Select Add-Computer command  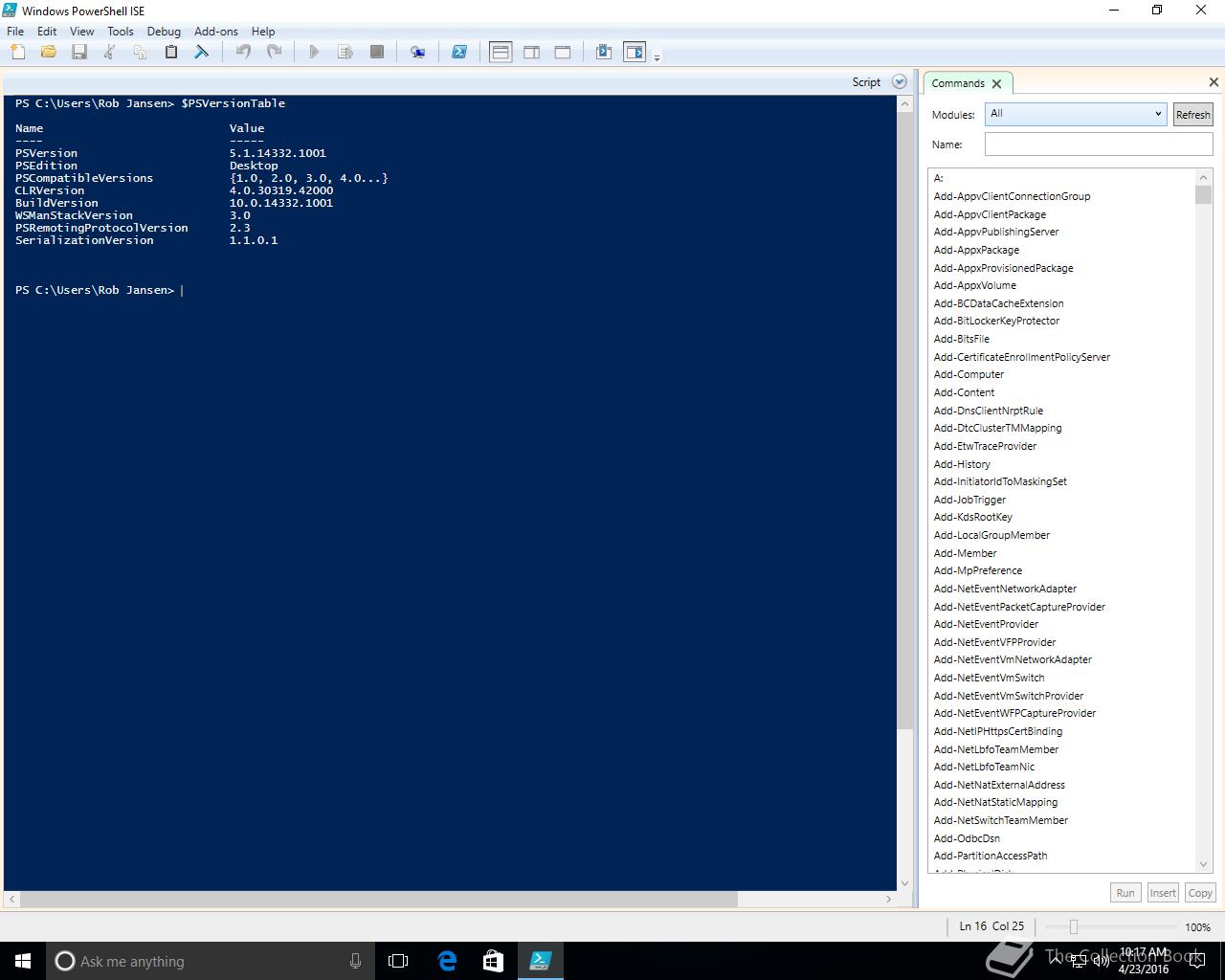point(969,374)
